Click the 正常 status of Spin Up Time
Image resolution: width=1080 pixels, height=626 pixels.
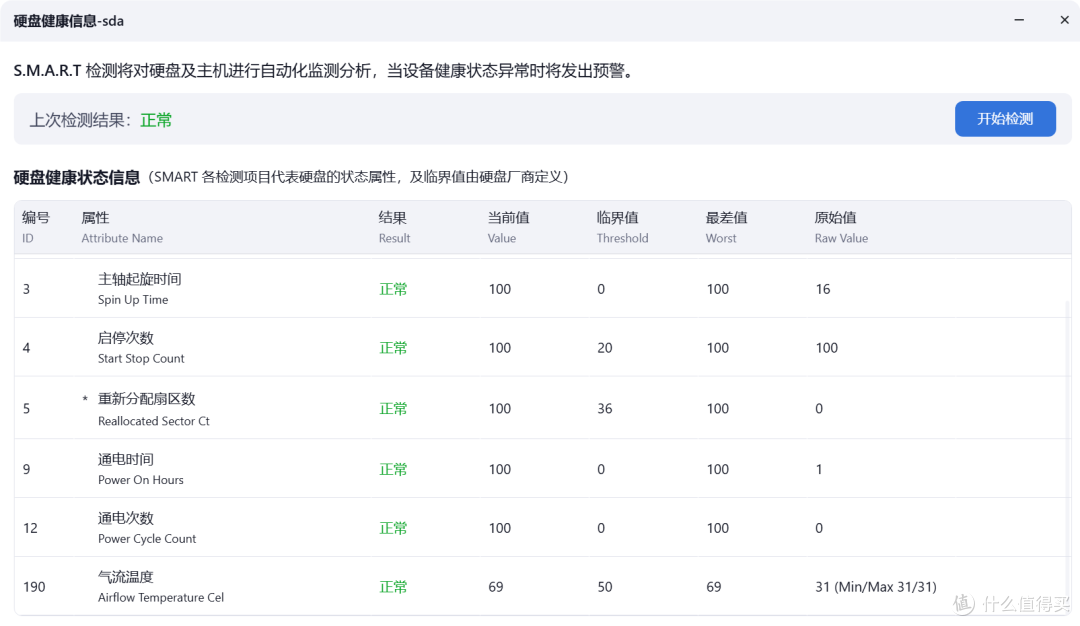click(x=393, y=288)
